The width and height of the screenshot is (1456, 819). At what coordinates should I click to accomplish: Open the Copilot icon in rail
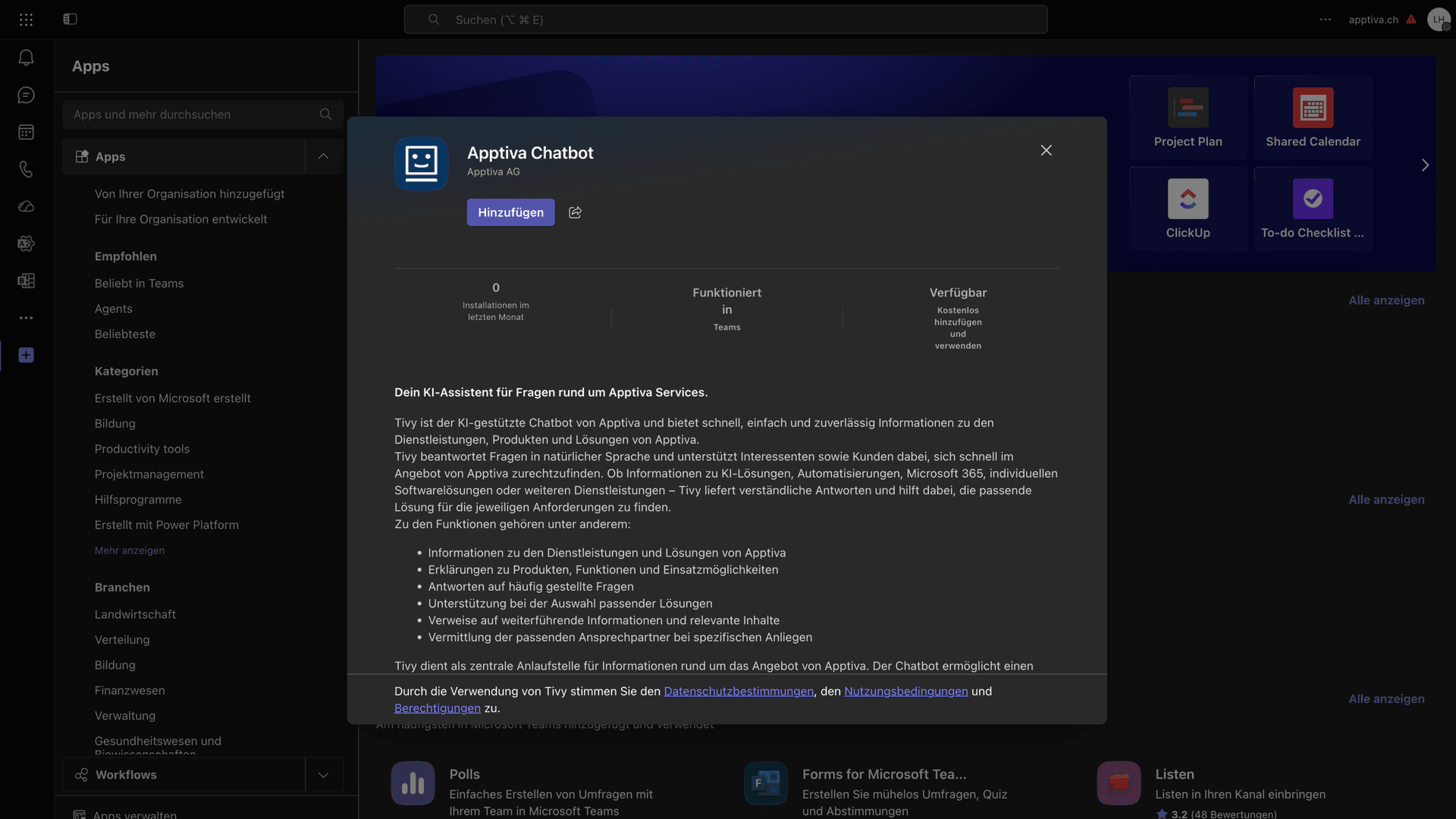[26, 243]
